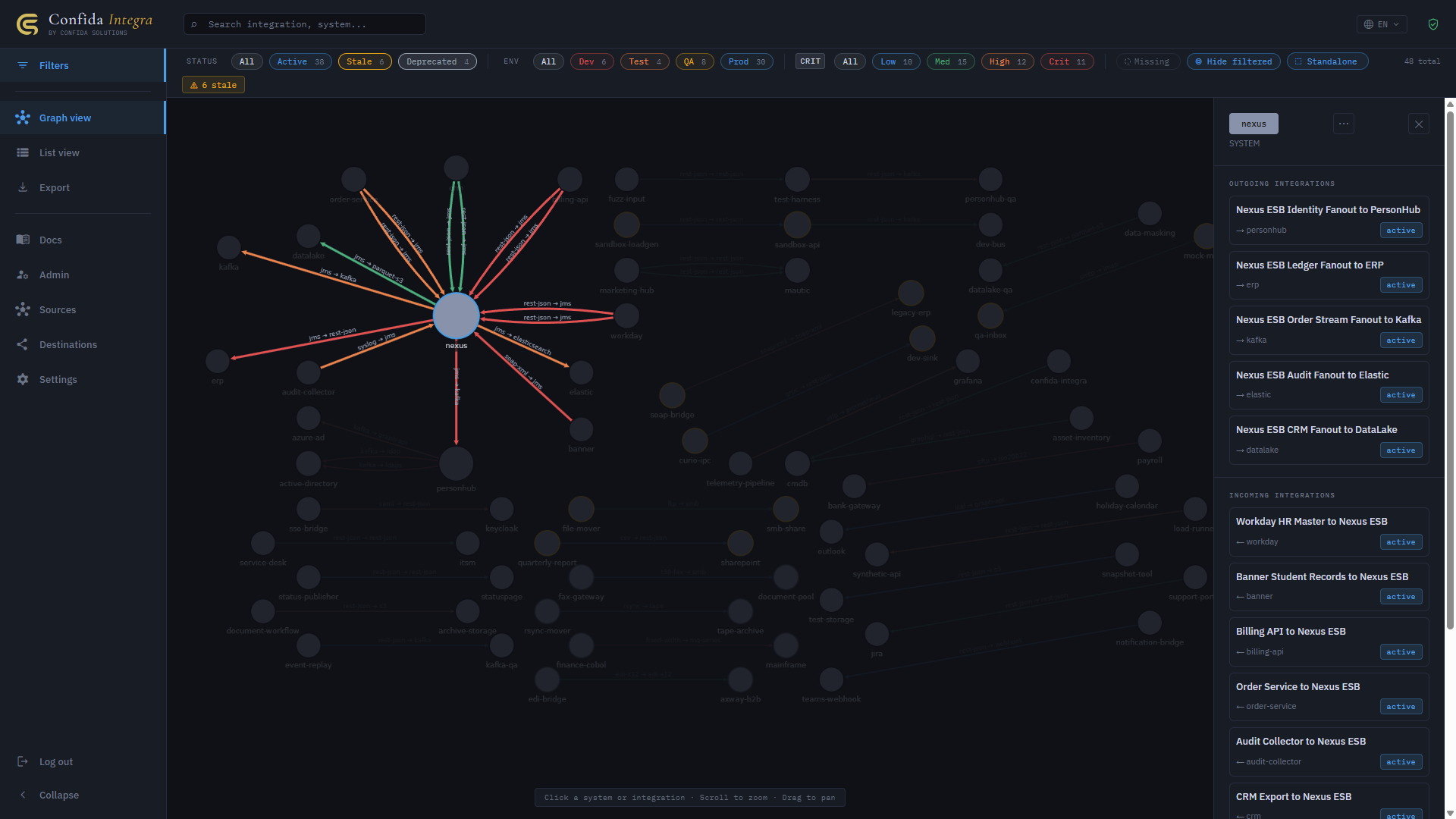Open Nexus ESB CRM Fanout to DataLake
This screenshot has width=1456, height=819.
pos(1329,440)
